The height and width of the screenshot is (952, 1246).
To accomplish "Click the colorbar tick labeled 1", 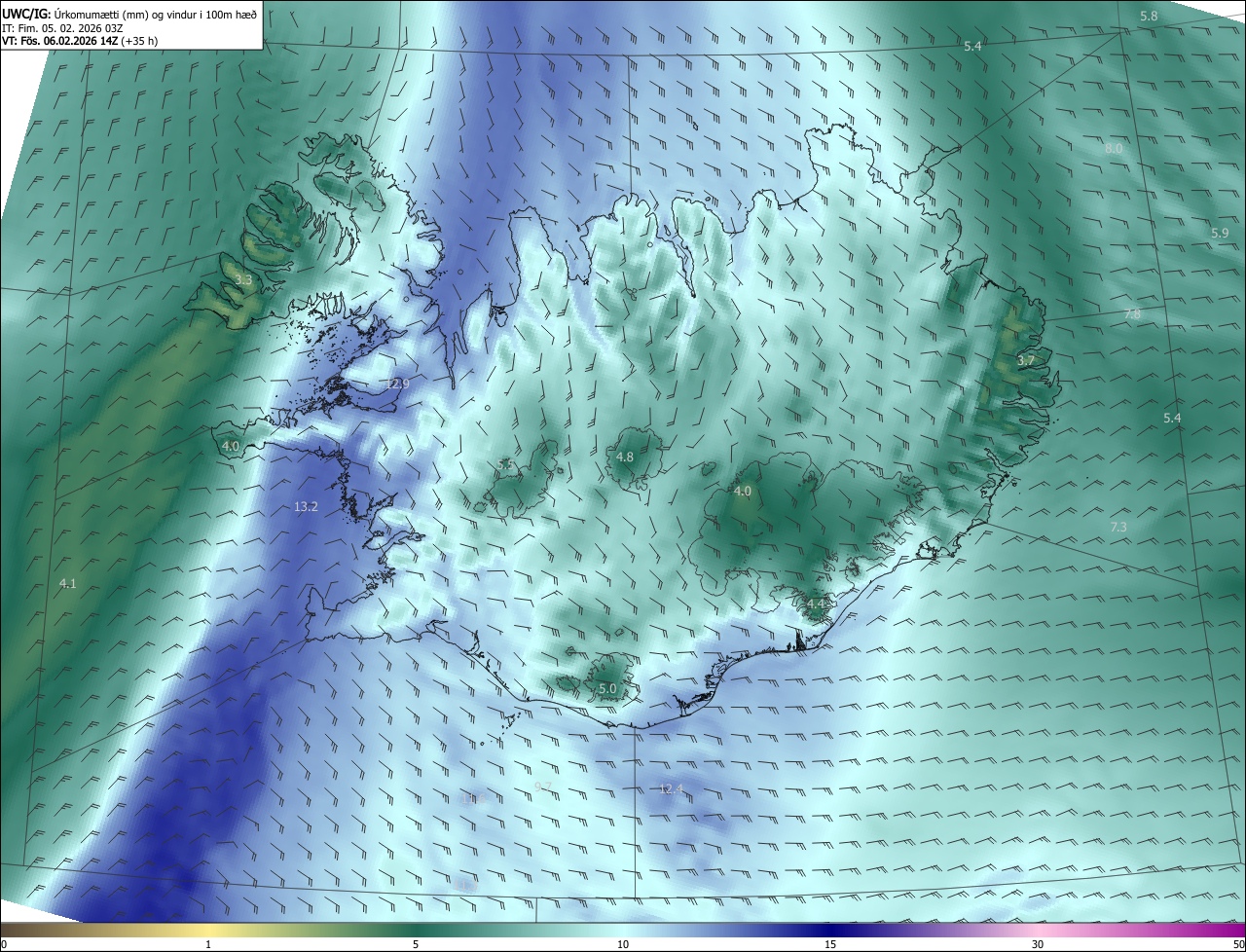I will point(208,944).
